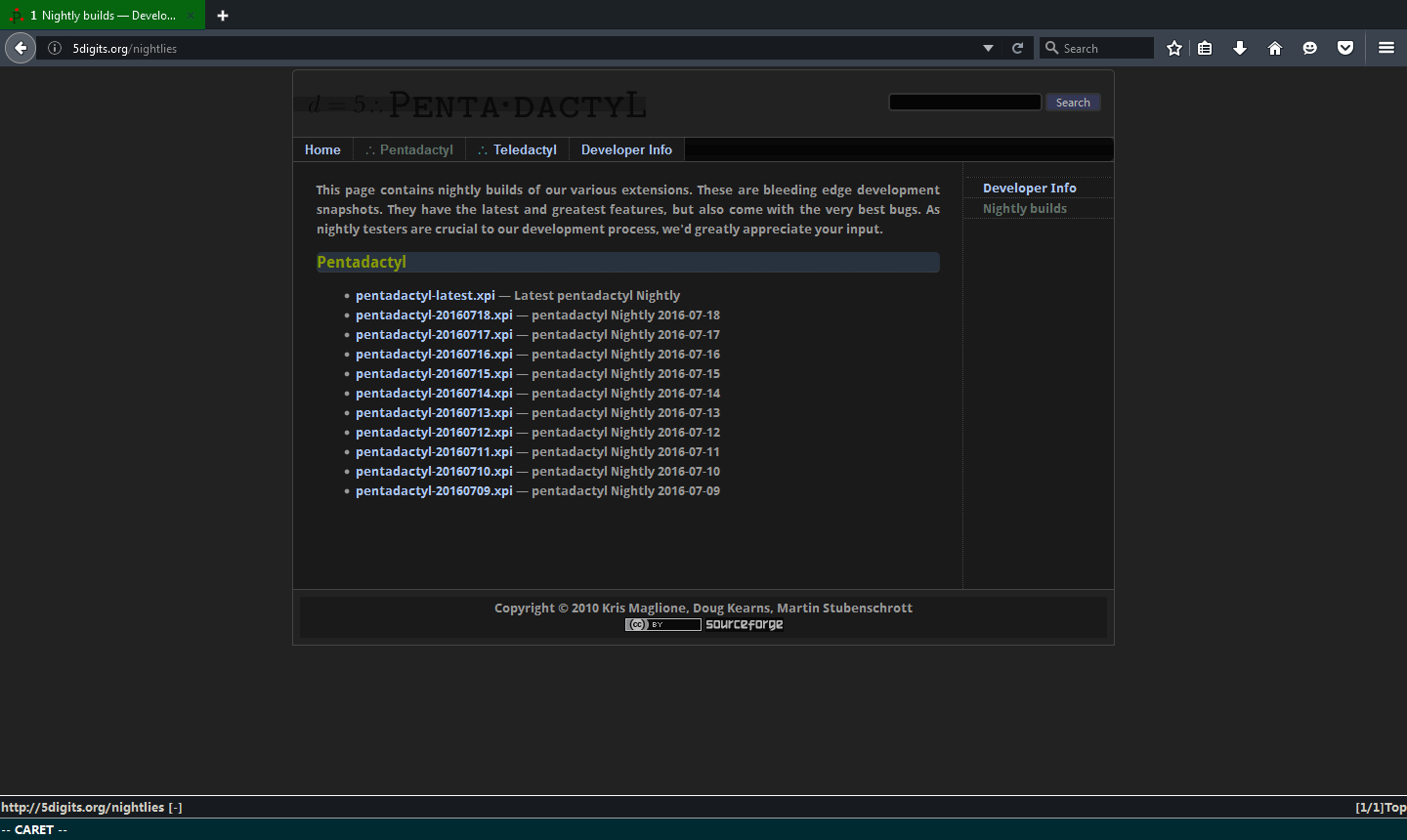The image size is (1407, 840).
Task: Download pentadactyl-20160713.xpi
Action: point(434,412)
